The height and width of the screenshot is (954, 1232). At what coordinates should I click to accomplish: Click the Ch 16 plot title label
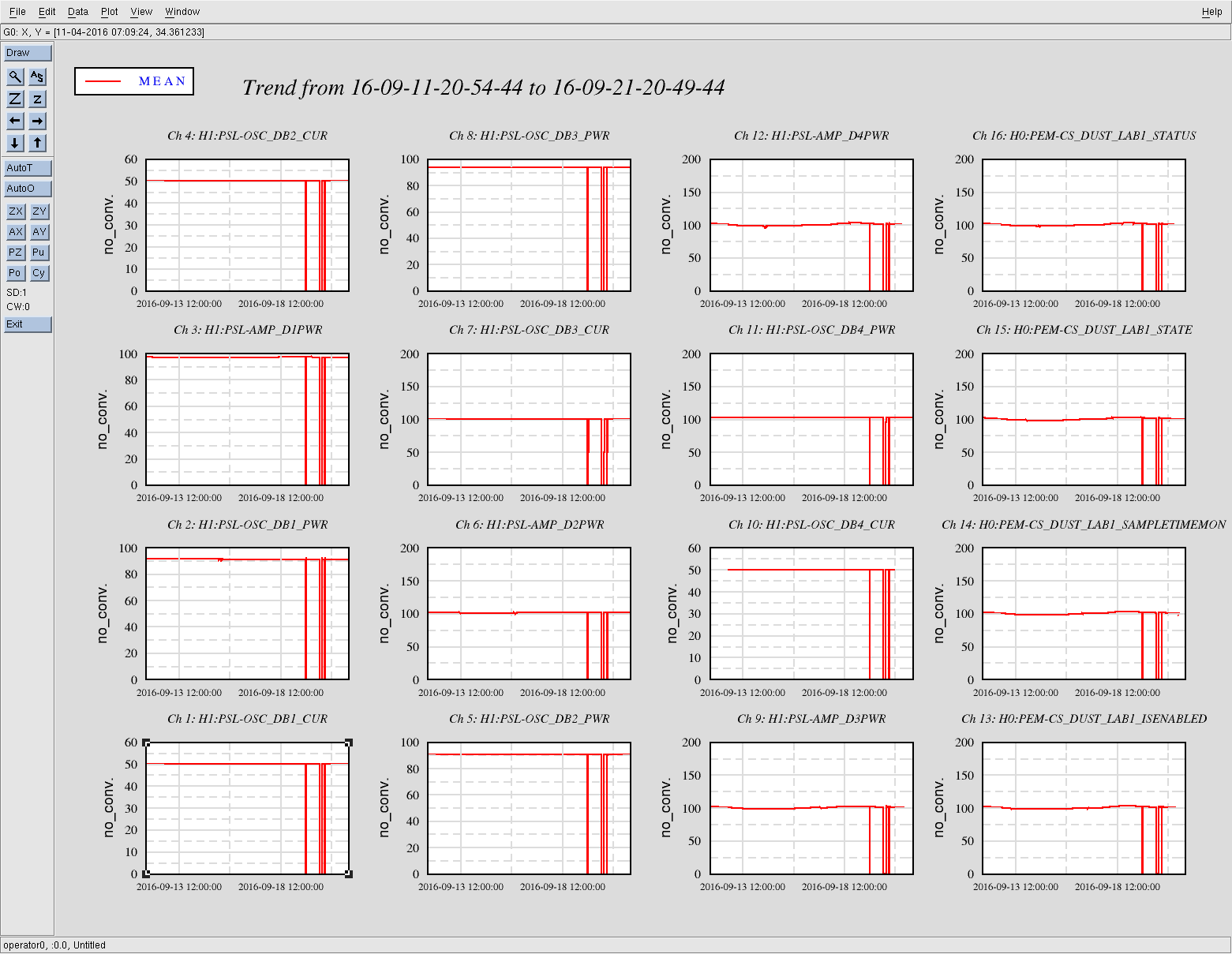click(x=1084, y=136)
